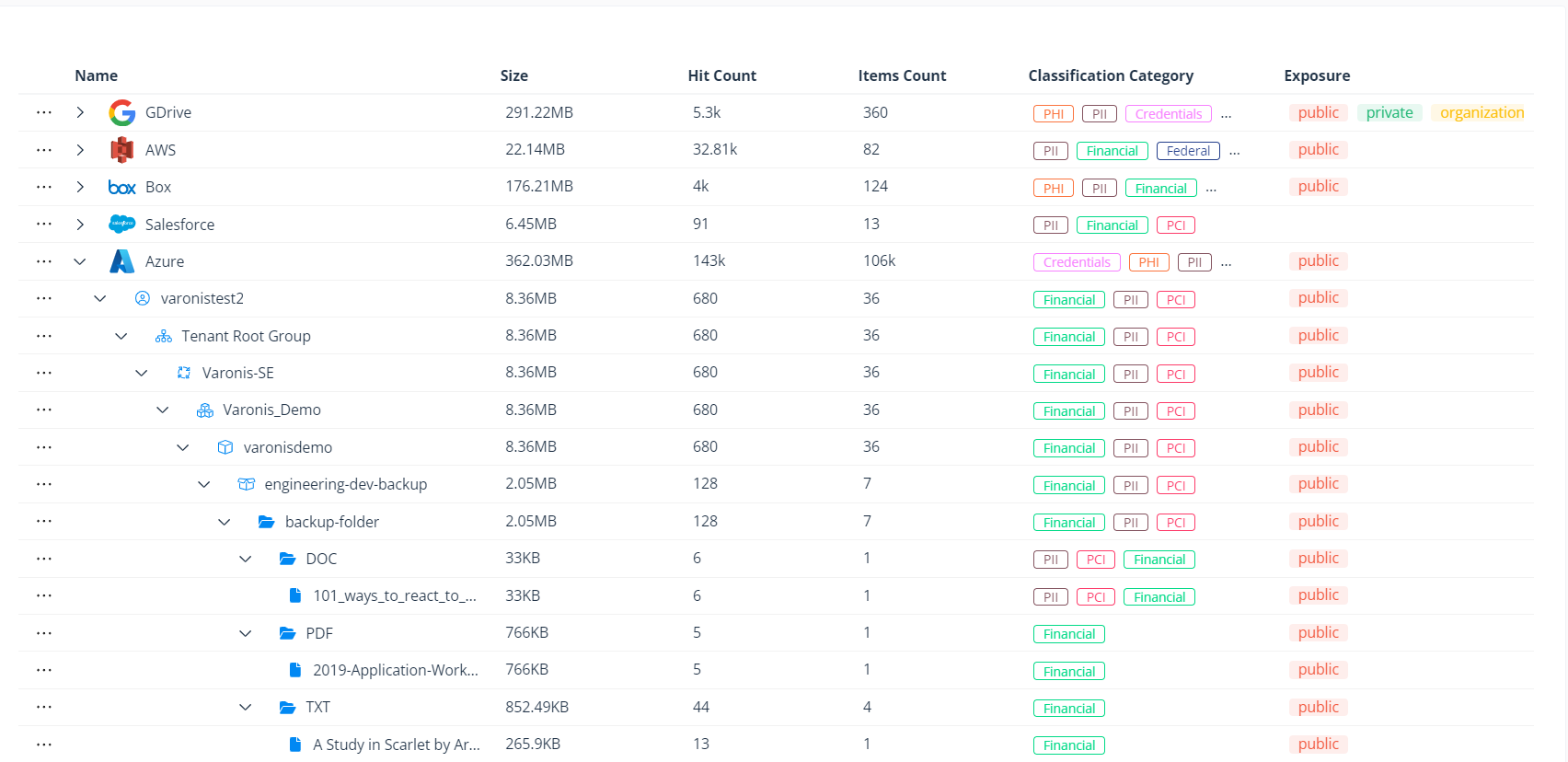Click the AWS service icon
The height and width of the screenshot is (762, 1568).
121,150
